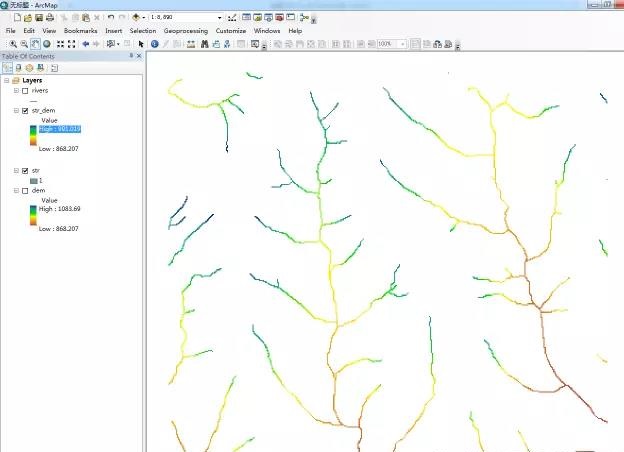Screen dimensions: 624x452
Task: Open Table Of Contents Options
Action: click(55, 68)
